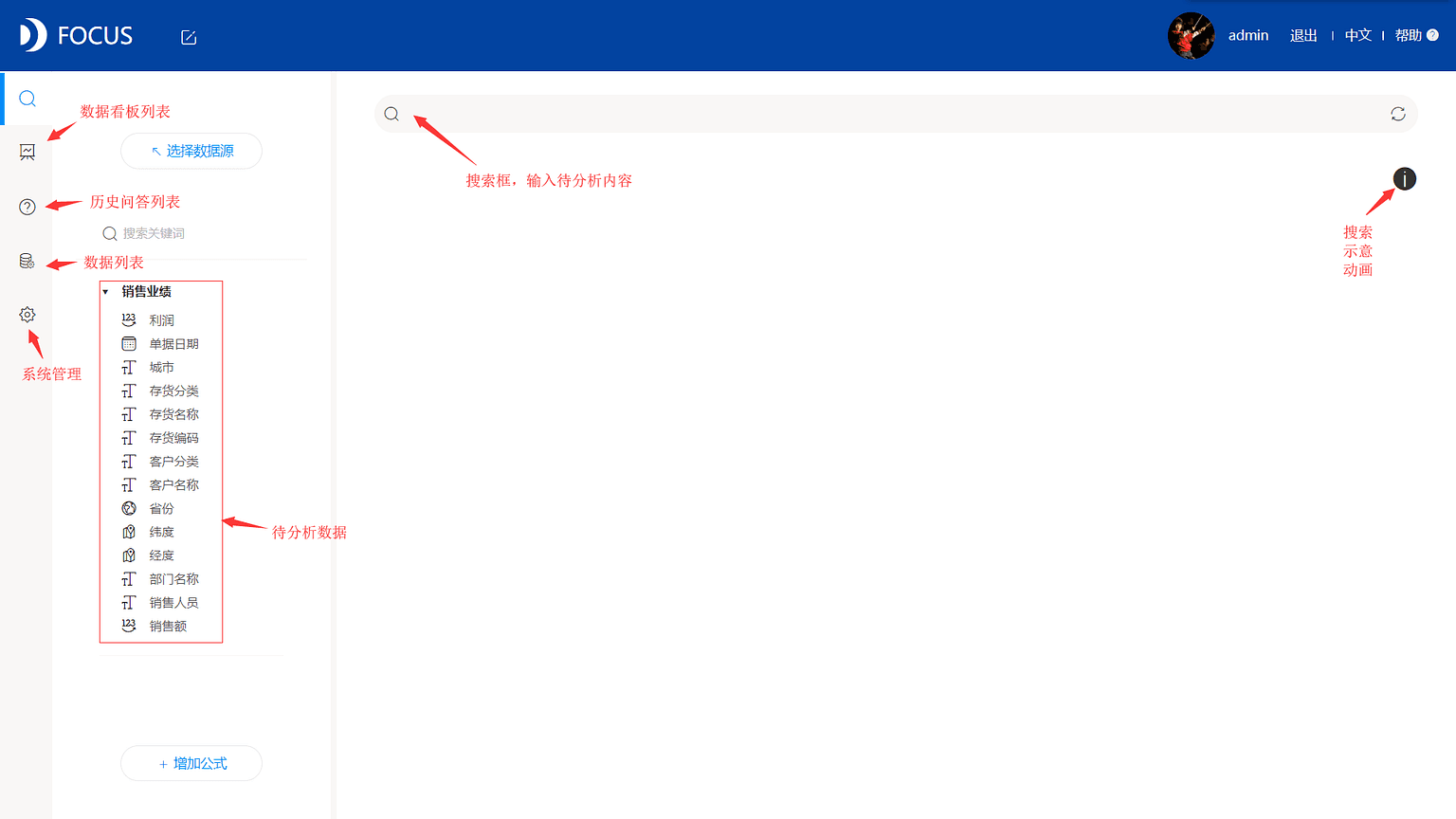
Task: Click the numeric icon beside 销售额
Action: click(x=129, y=626)
